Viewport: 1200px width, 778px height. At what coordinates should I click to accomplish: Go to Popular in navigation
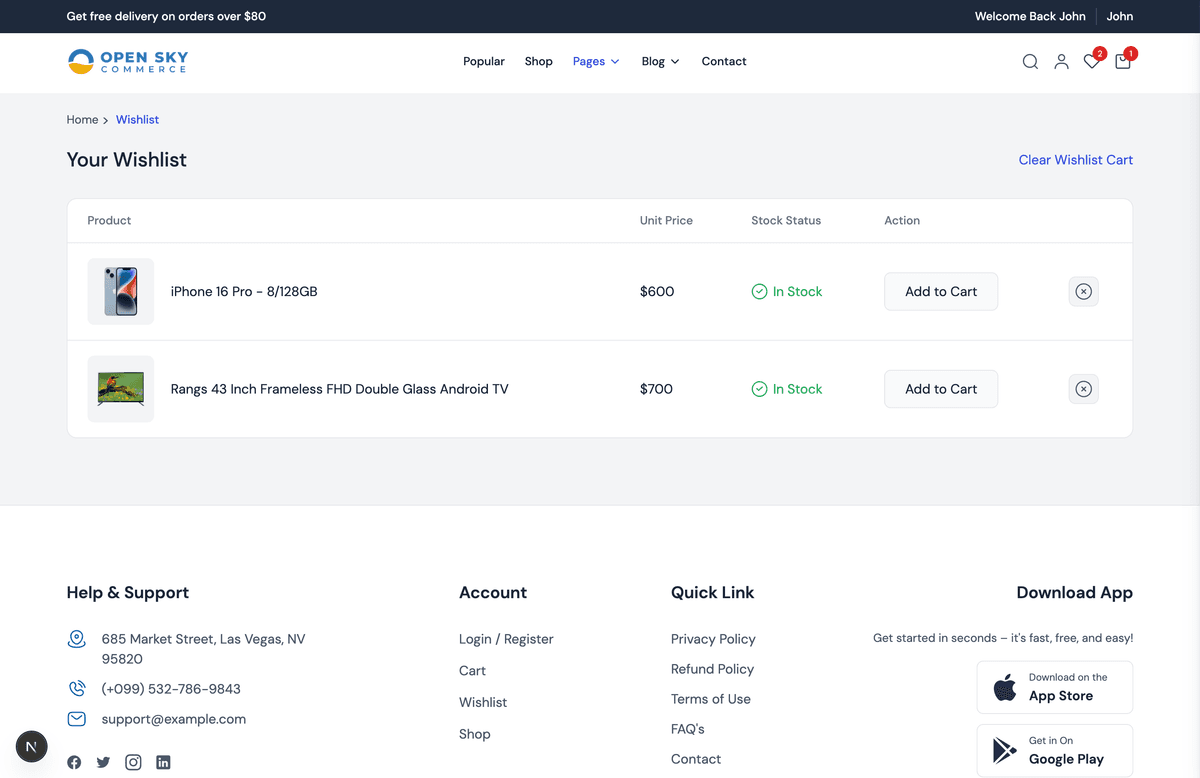click(484, 62)
